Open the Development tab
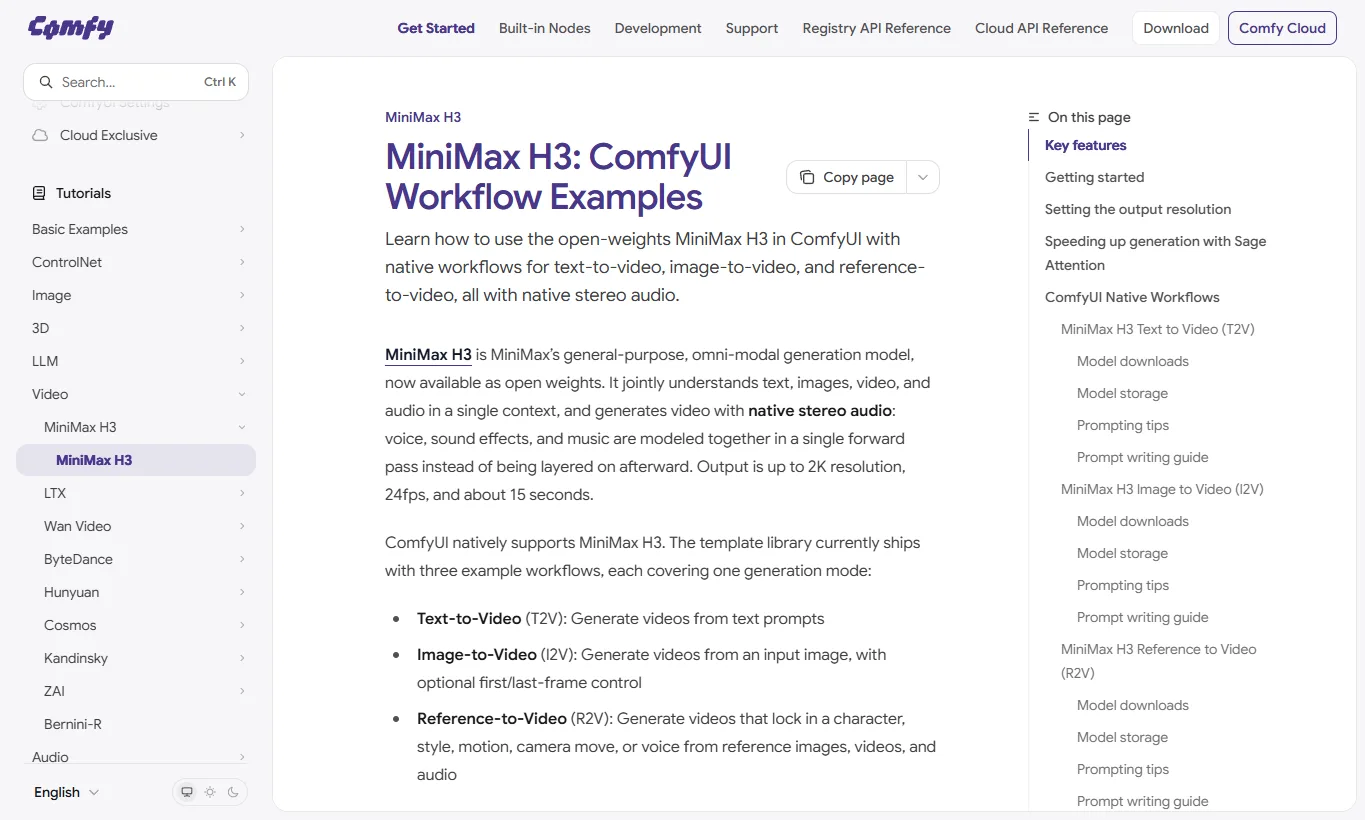1365x820 pixels. tap(658, 28)
